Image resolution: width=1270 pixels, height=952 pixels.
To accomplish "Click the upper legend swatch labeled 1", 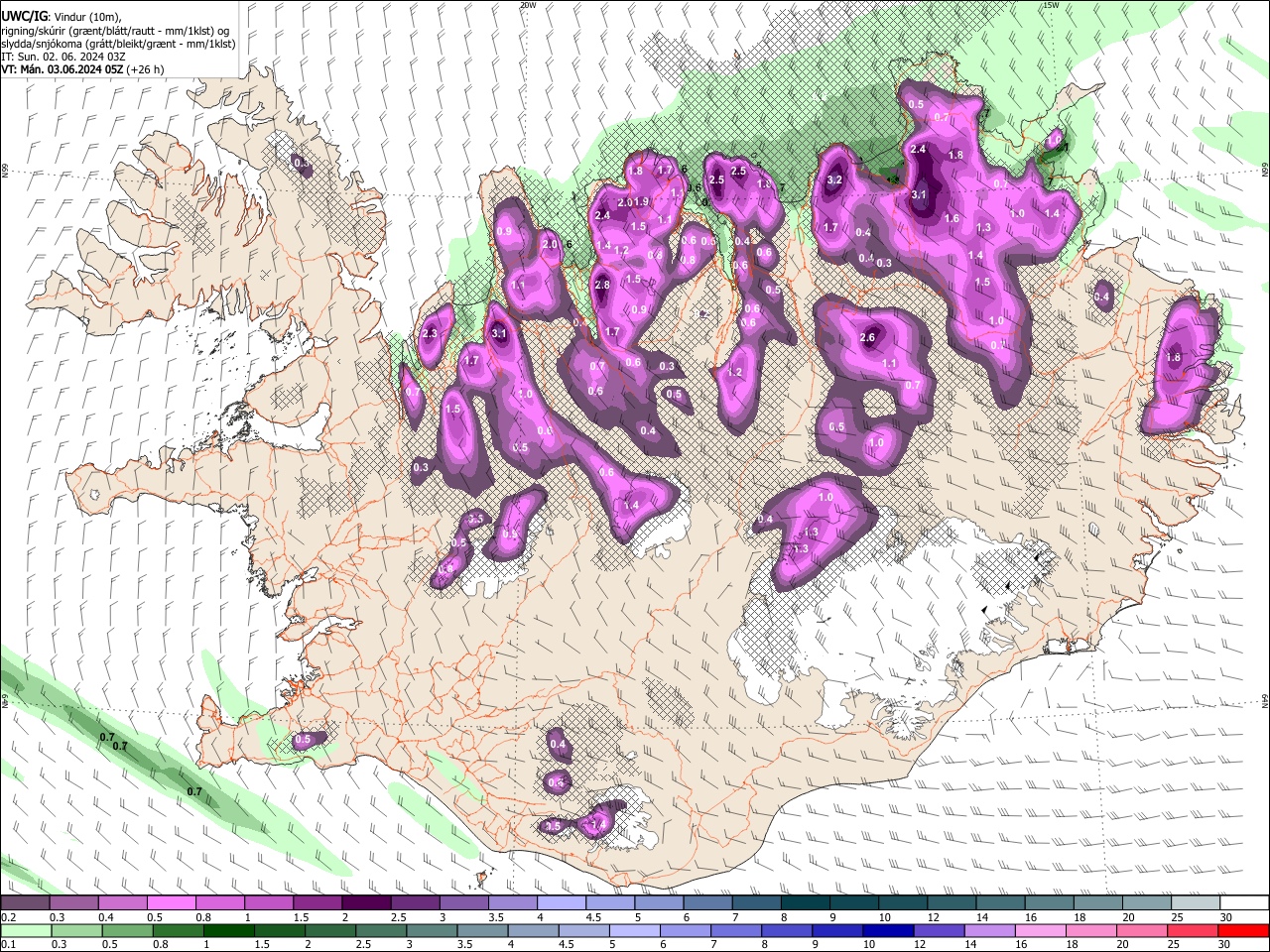I will coord(268,902).
